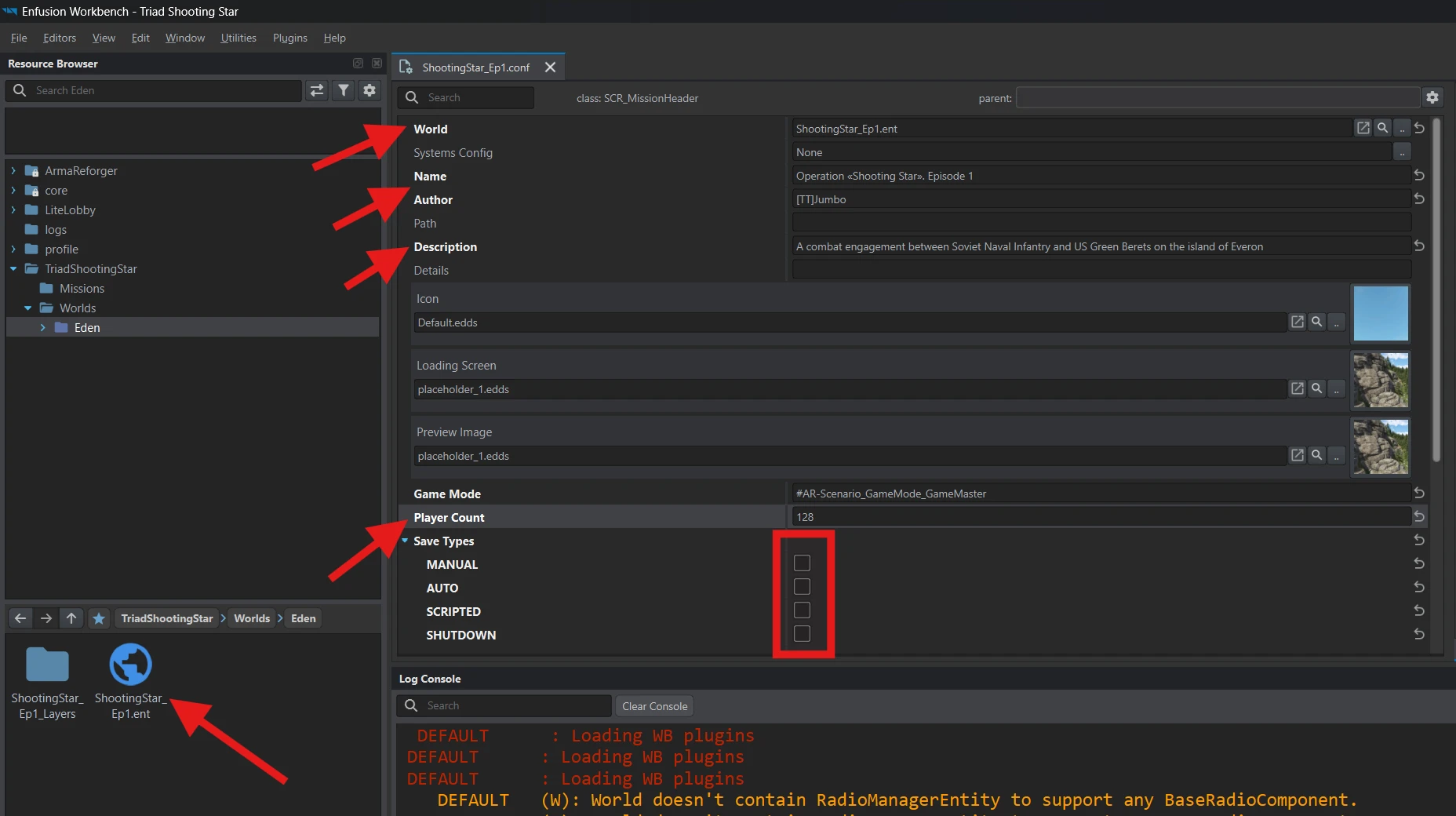
Task: Collapse the TriadShootingStar tree node
Action: pyautogui.click(x=13, y=268)
